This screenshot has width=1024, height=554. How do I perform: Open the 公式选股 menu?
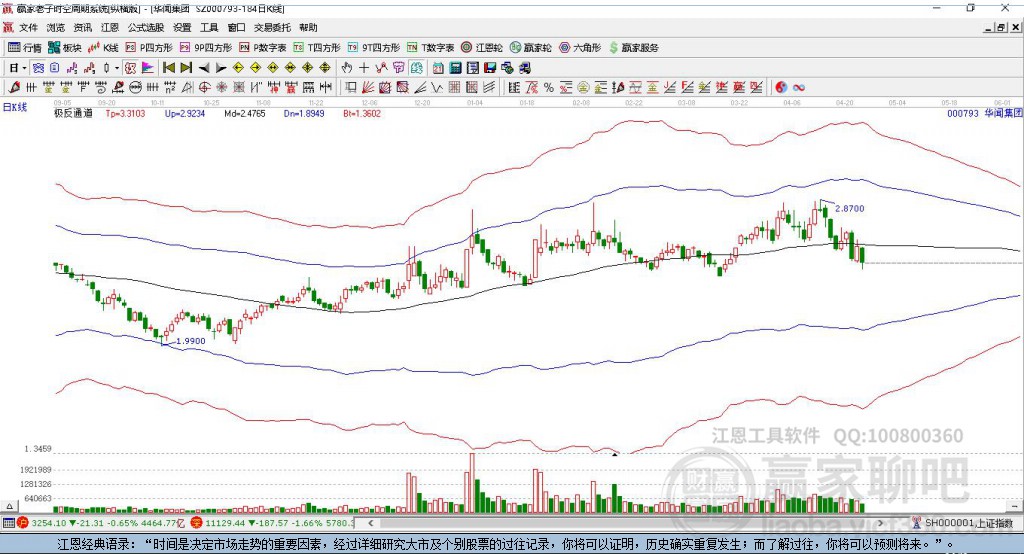(x=146, y=27)
